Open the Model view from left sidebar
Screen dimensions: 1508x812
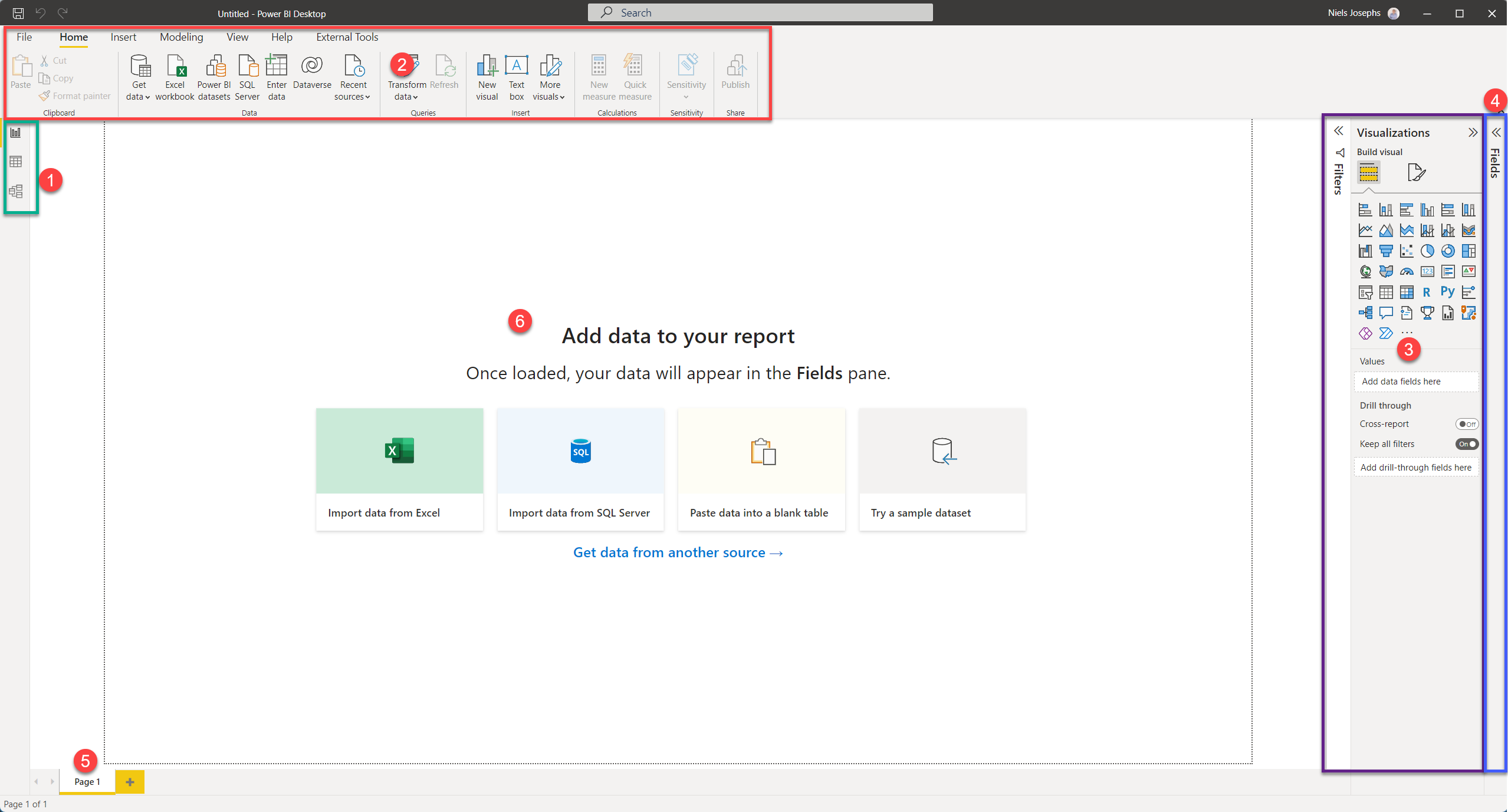(x=16, y=191)
